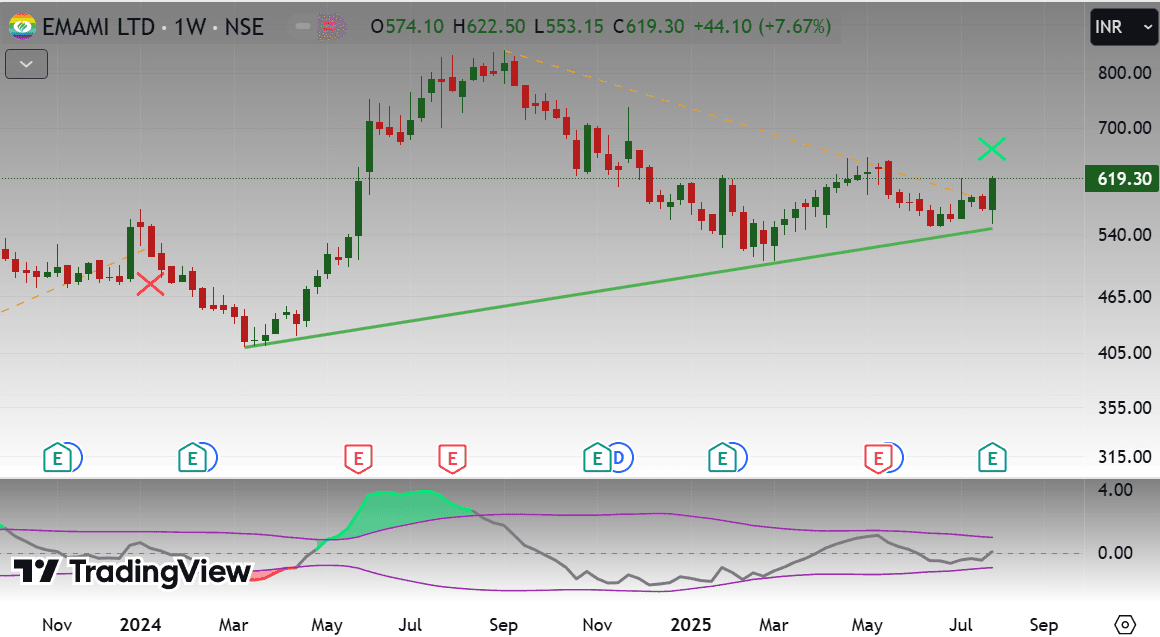
Task: Click the dotted pink wavy-lines icon in legend
Action: (x=331, y=27)
